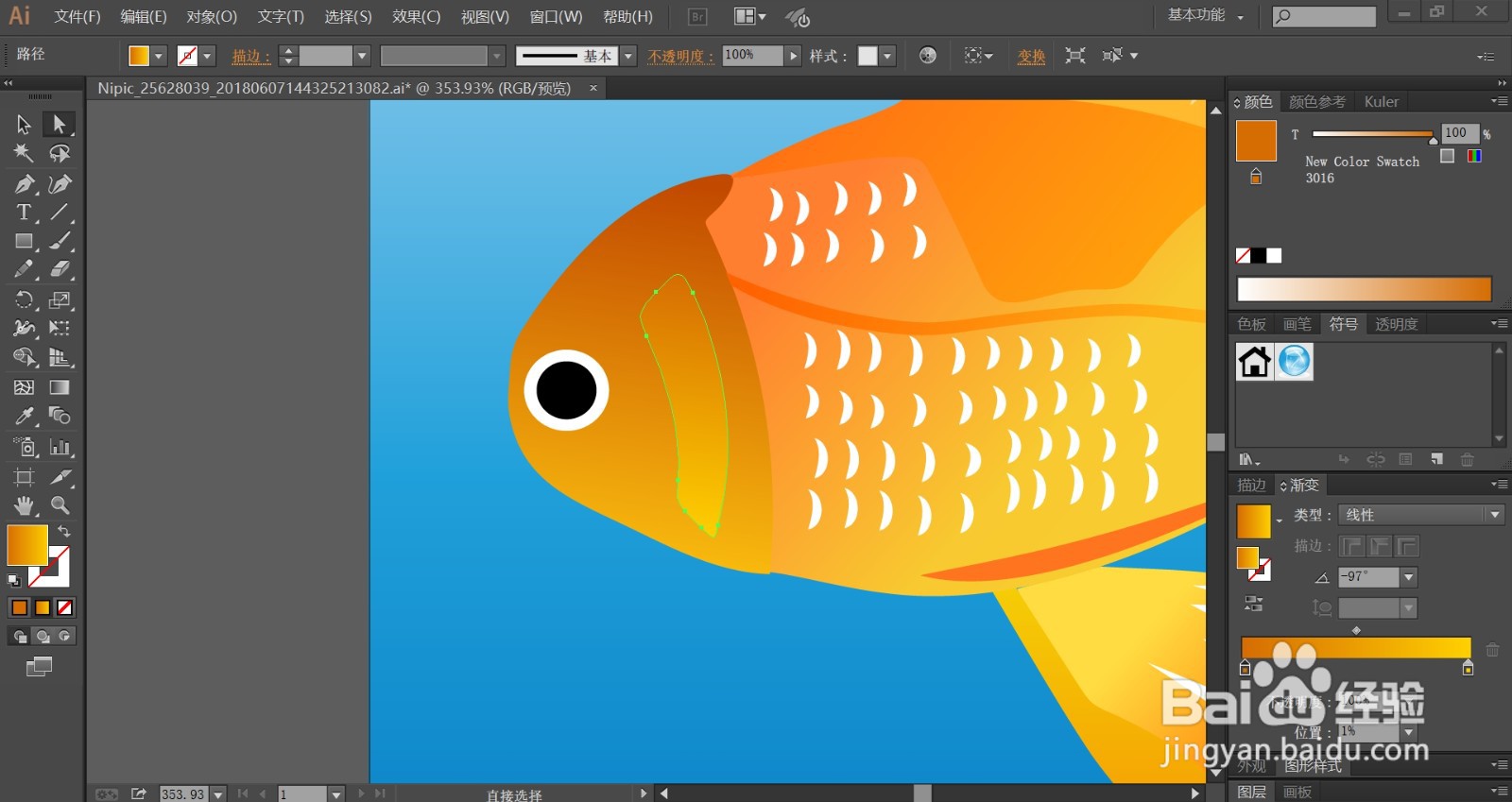Click the Recolor Artwork icon

[928, 56]
